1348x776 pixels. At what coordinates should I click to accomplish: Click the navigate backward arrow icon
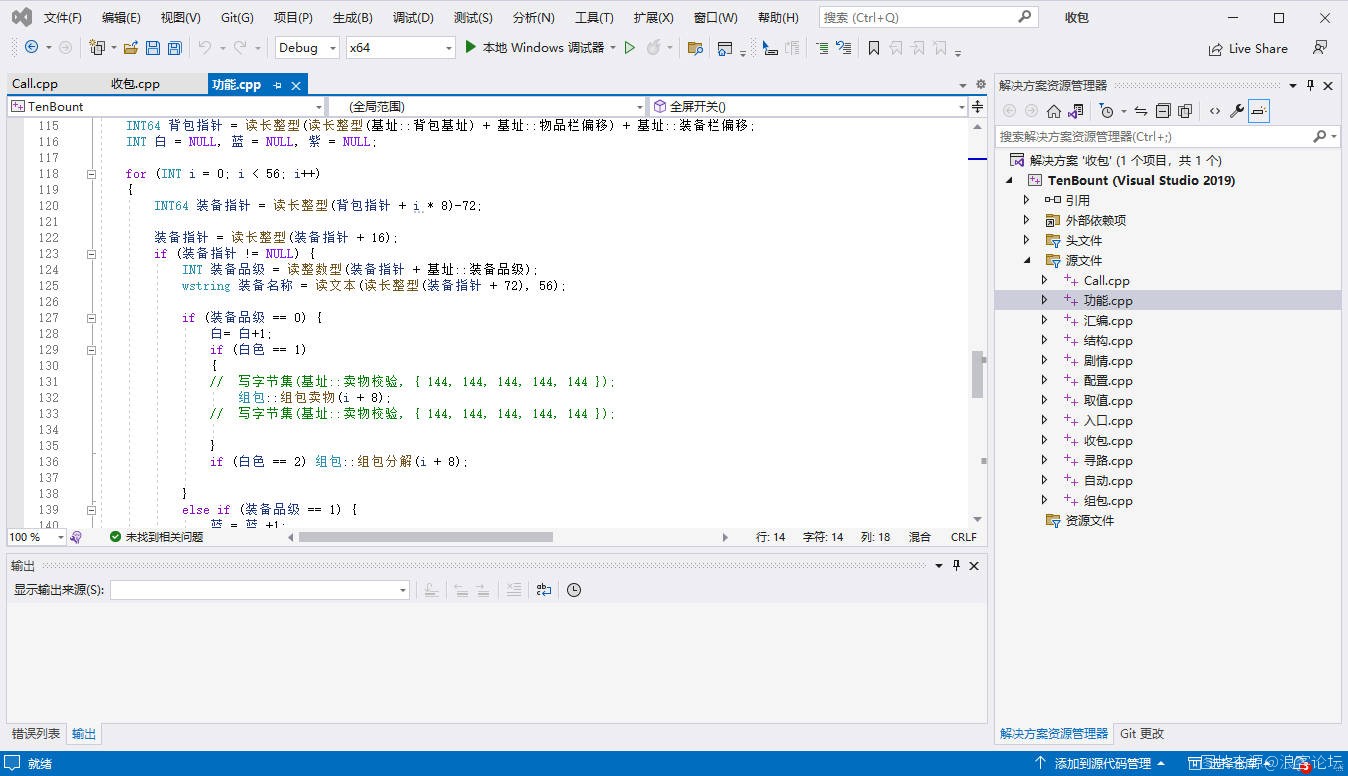(31, 47)
